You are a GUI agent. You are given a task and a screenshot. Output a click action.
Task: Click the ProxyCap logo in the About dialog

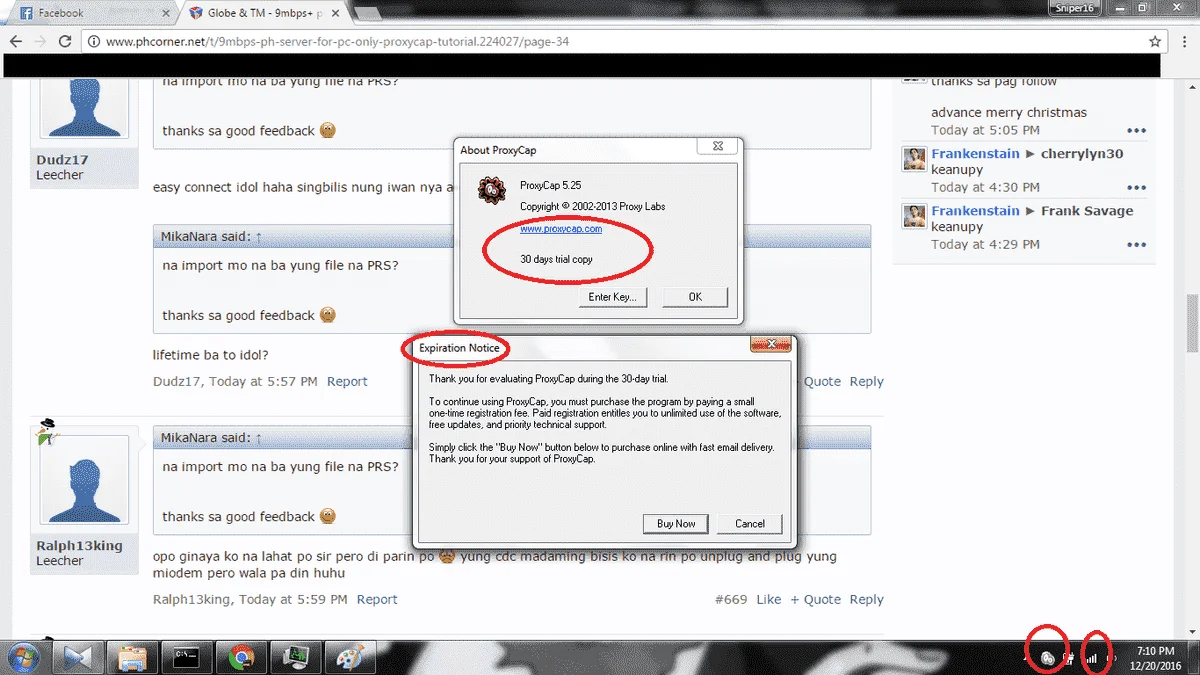click(490, 189)
